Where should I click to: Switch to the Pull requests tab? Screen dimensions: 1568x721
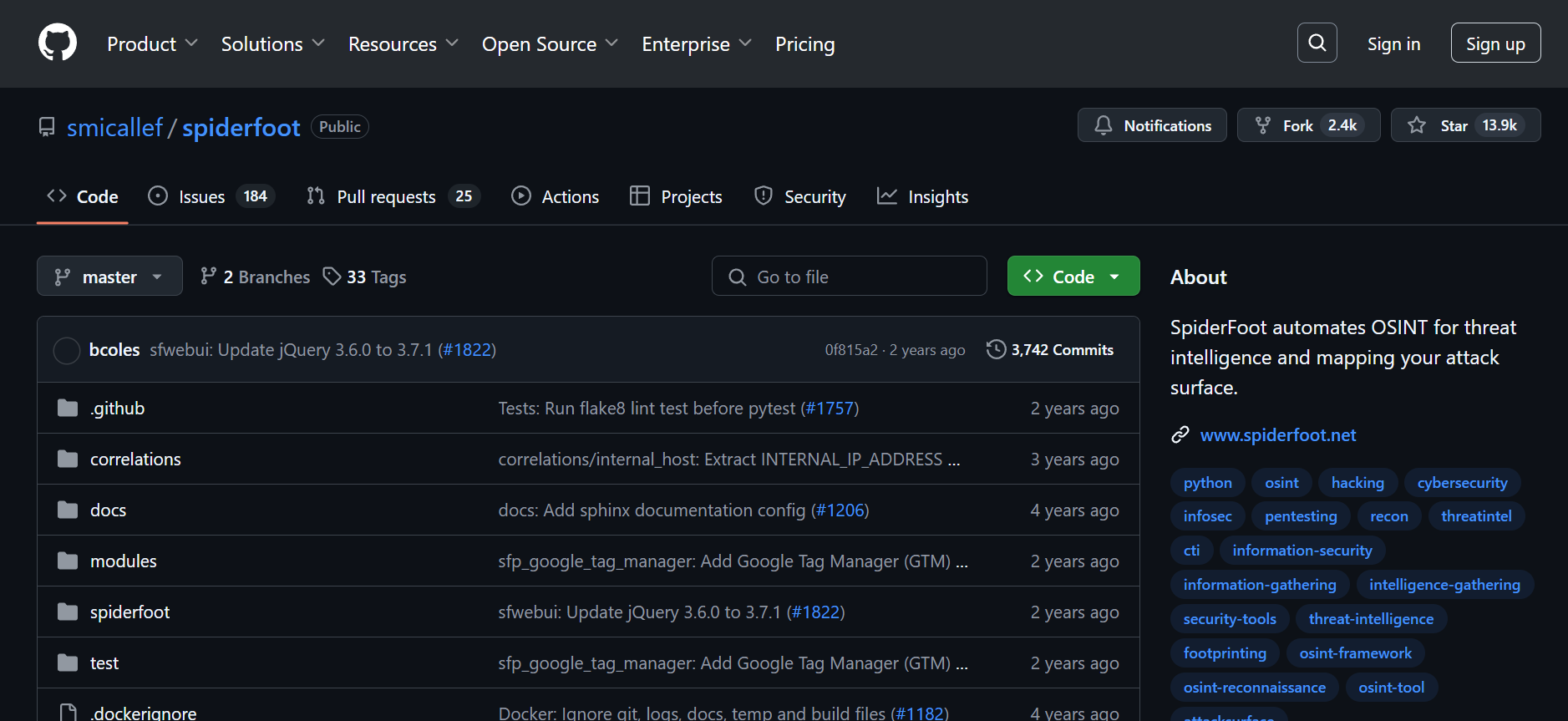(x=393, y=196)
